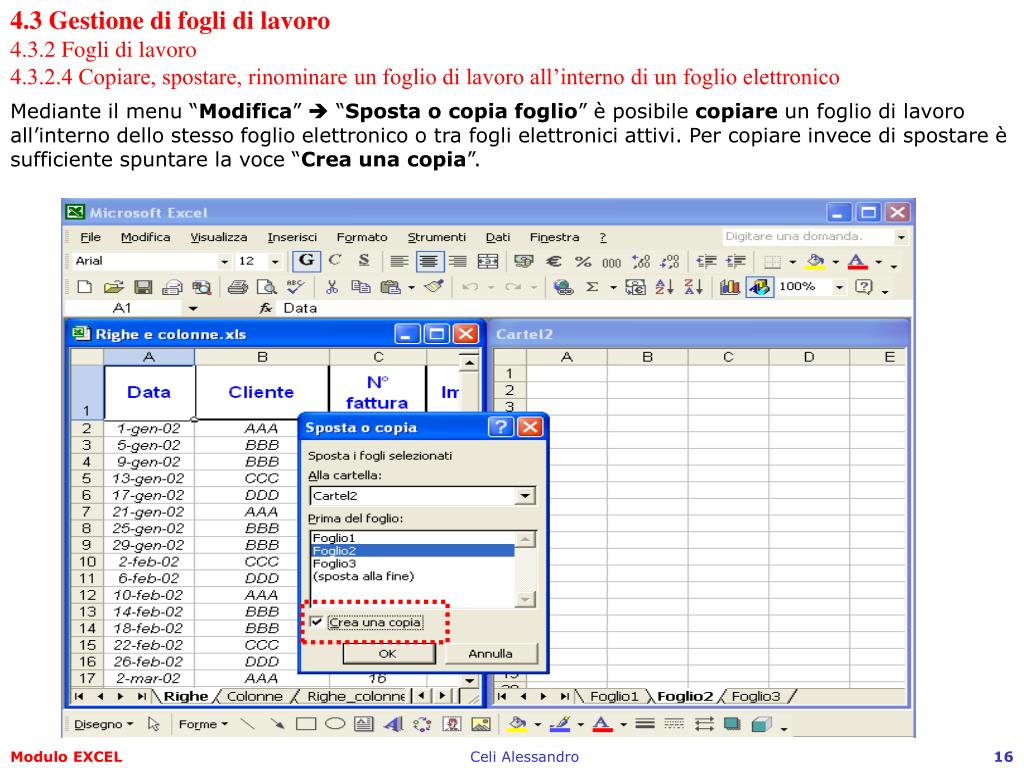Toggle center alignment in formatting toolbar
Viewport: 1024px width, 768px height.
pyautogui.click(x=428, y=262)
